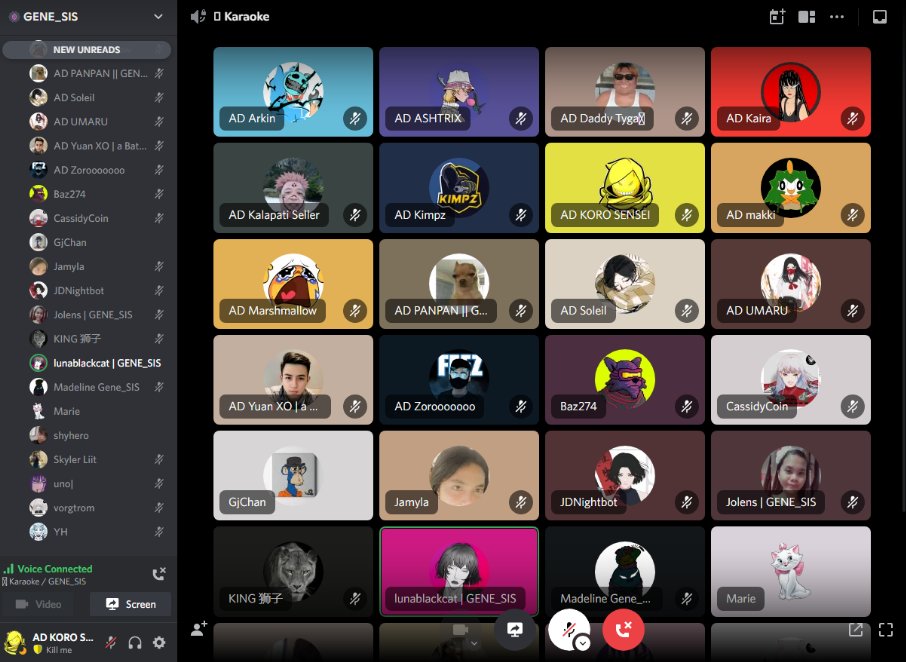The height and width of the screenshot is (662, 906).
Task: Select AD KORO SENSEI yellow tile
Action: pyautogui.click(x=625, y=188)
